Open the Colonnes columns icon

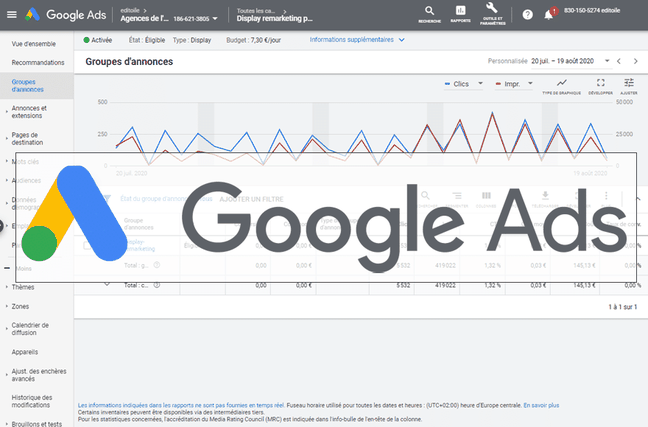(486, 198)
